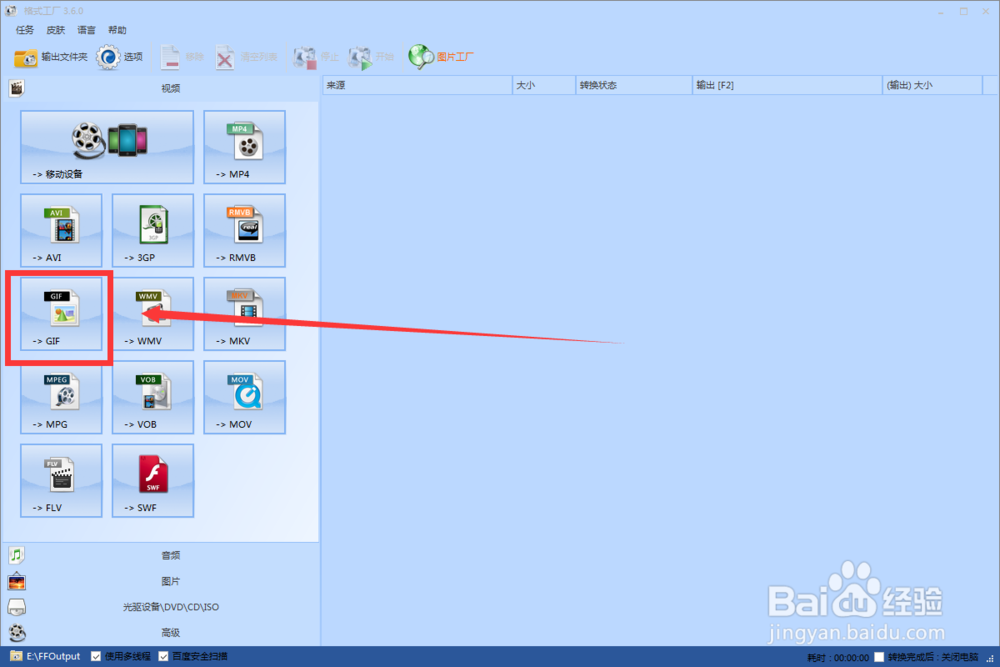Screen dimensions: 1000x667
Task: Open the output folder toolbar button
Action: tap(50, 57)
